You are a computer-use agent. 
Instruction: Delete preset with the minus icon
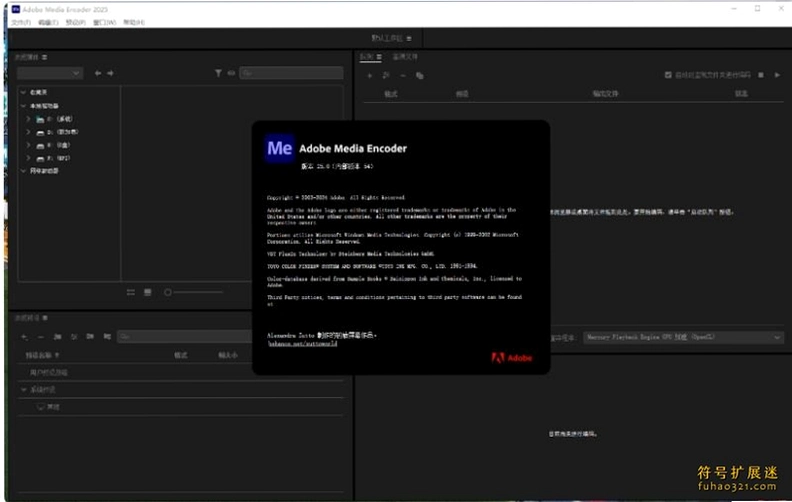40,337
